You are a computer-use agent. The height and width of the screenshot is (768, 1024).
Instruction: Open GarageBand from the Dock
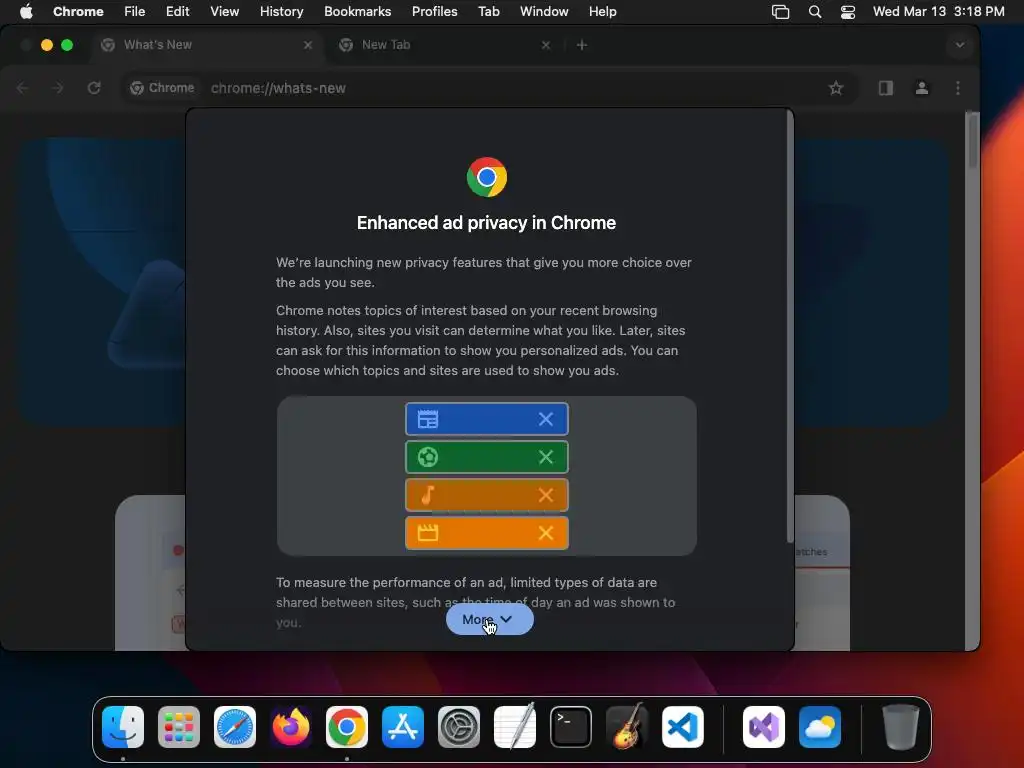click(627, 727)
